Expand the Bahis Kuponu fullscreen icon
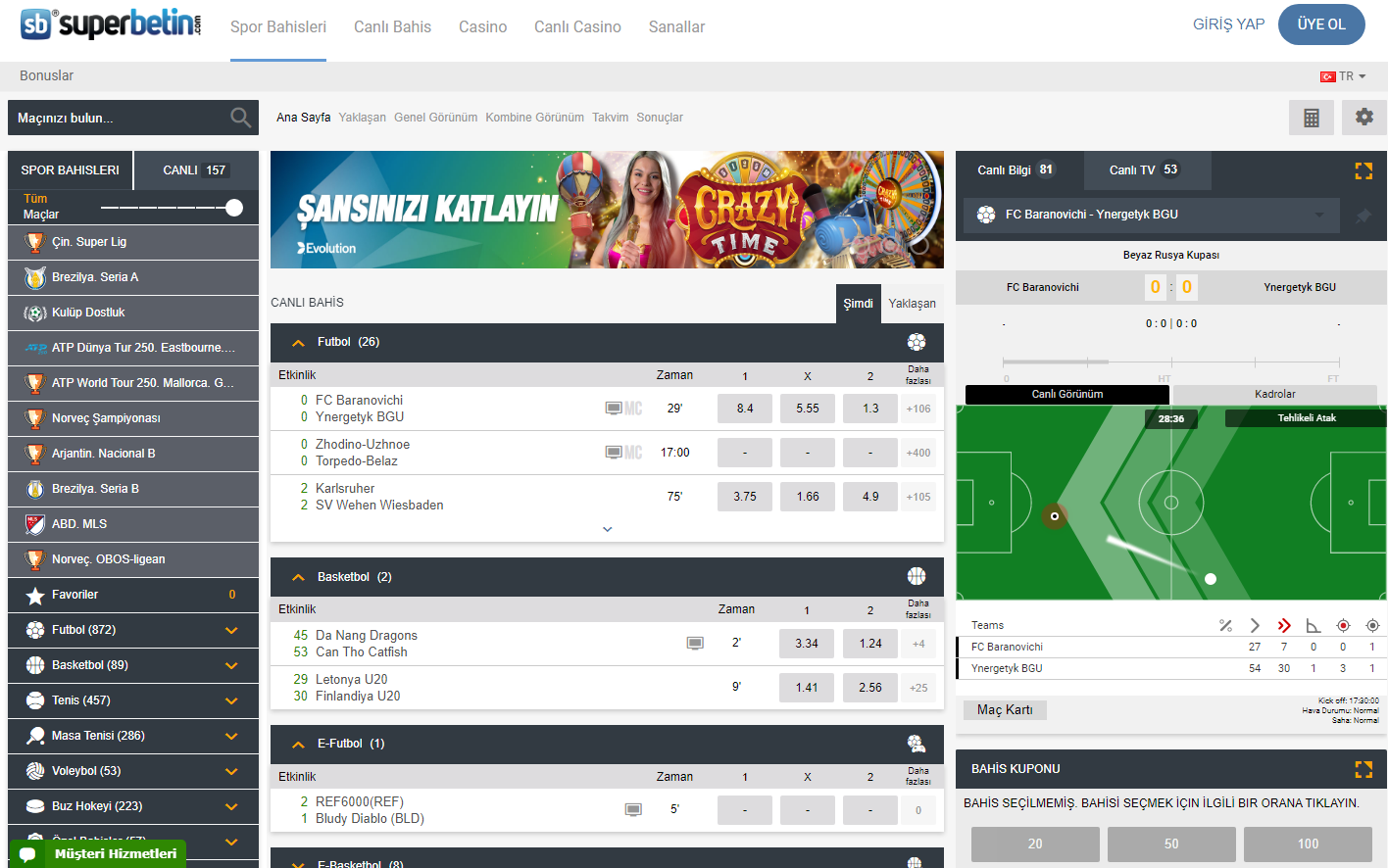The image size is (1388, 868). [x=1363, y=769]
